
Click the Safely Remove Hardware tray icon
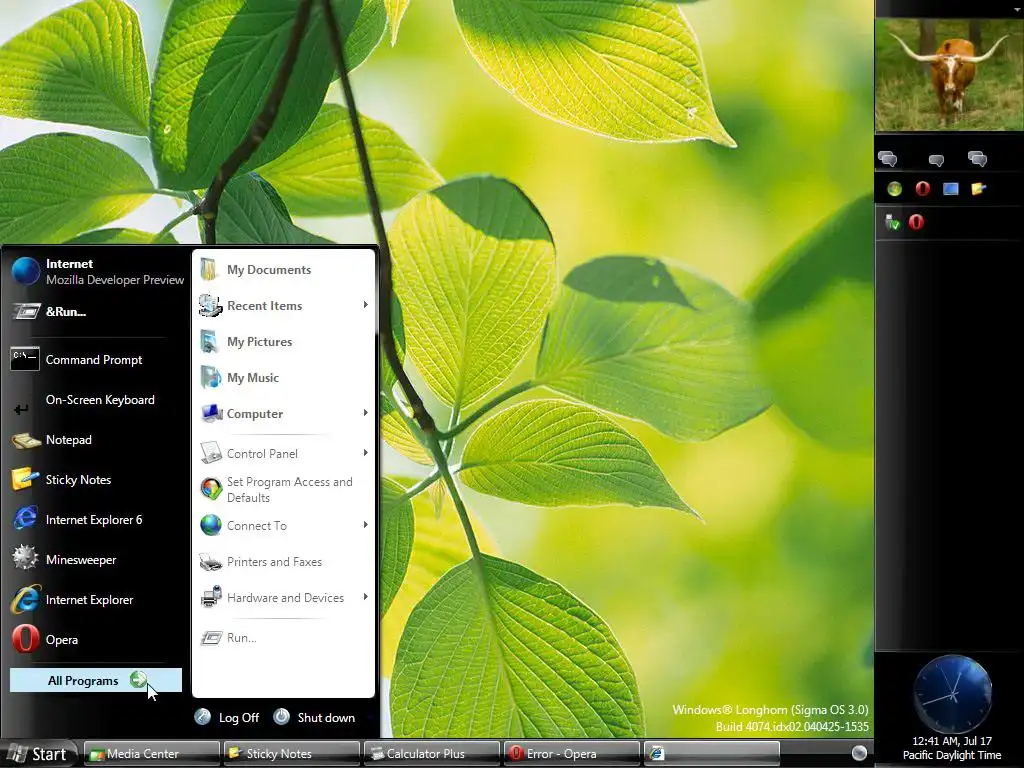[x=893, y=222]
